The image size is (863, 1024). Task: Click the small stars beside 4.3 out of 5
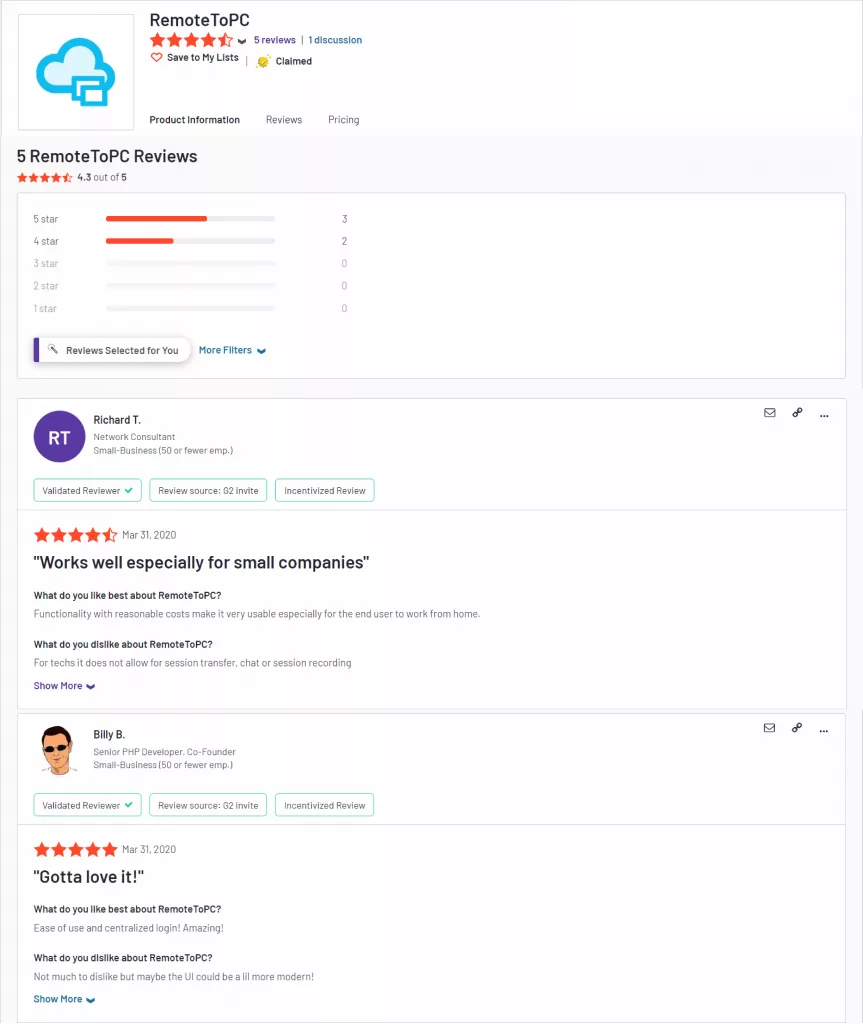44,178
